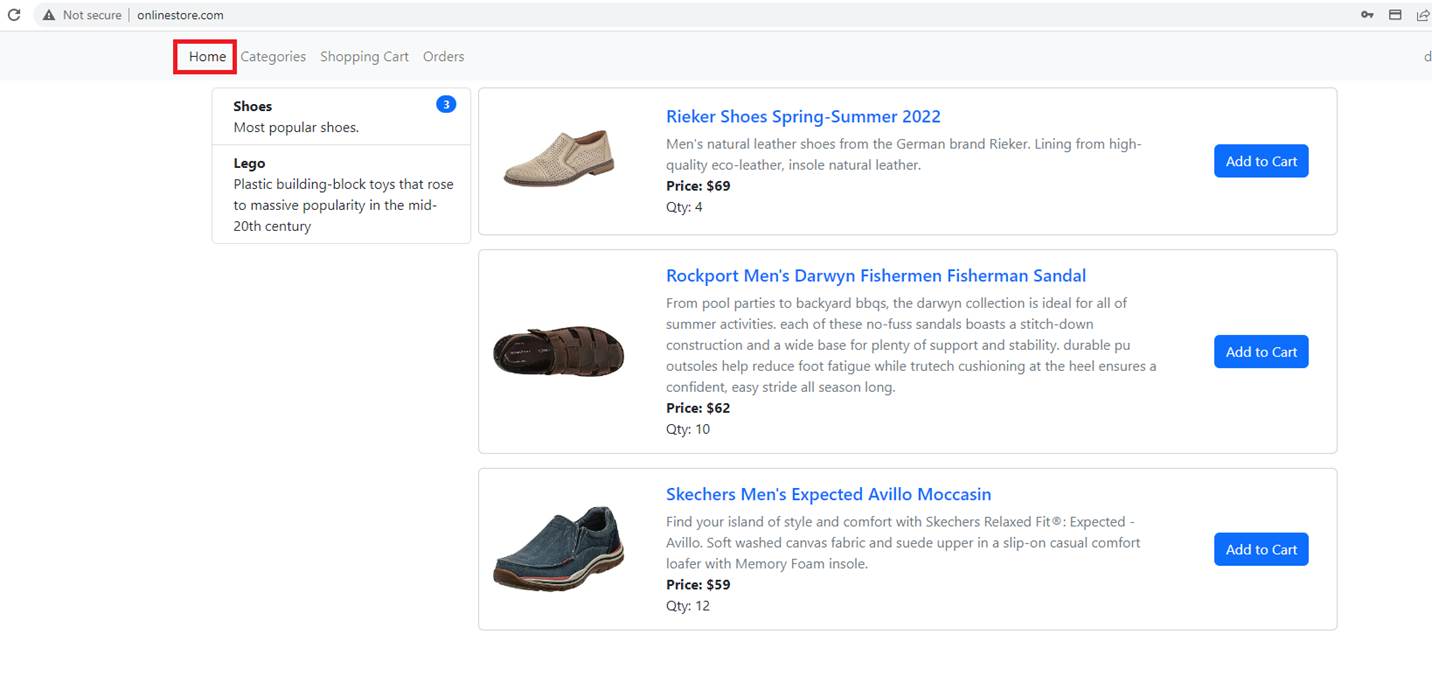The width and height of the screenshot is (1432, 683).
Task: Open Rockport Men's Darwyn Fisherman Sandal link
Action: (x=875, y=276)
